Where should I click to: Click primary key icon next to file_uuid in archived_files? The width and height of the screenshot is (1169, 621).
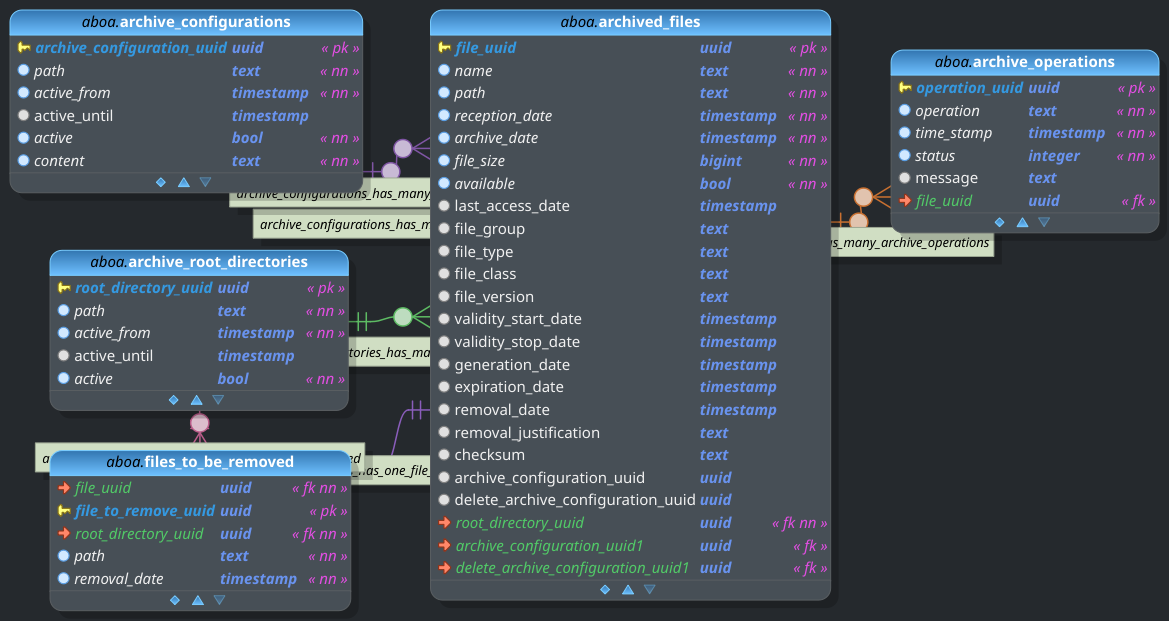(x=444, y=48)
